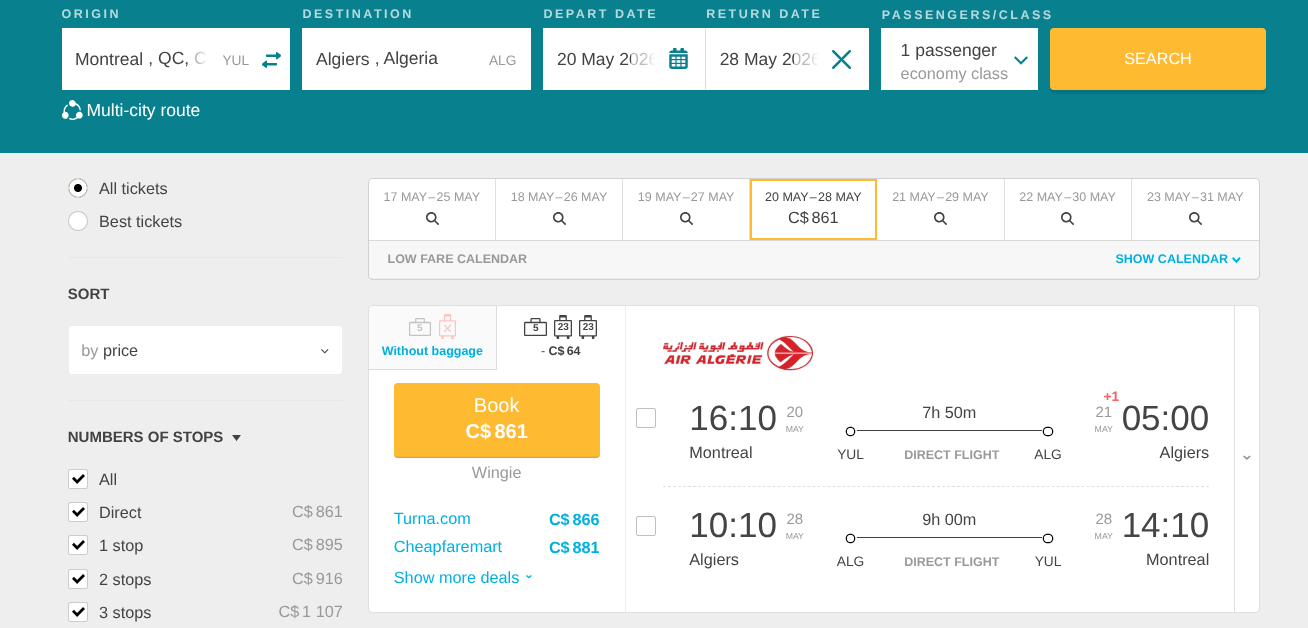
Task: Swap origin and destination arrows icon
Action: [271, 60]
